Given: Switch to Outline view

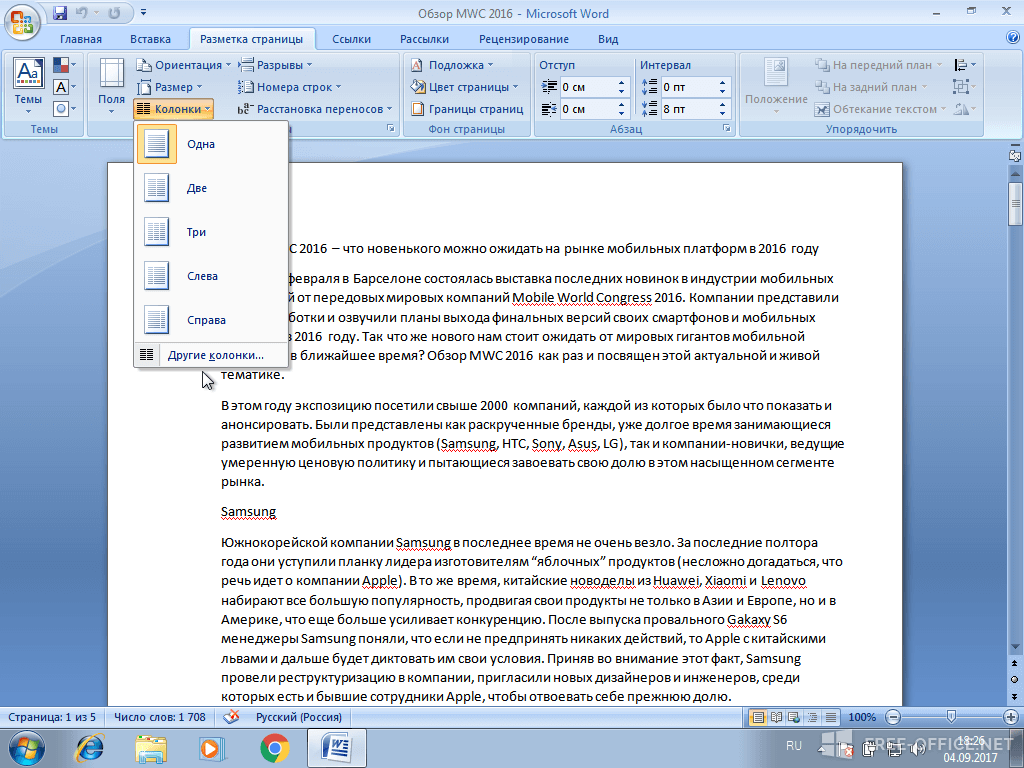Looking at the screenshot, I should coord(812,717).
